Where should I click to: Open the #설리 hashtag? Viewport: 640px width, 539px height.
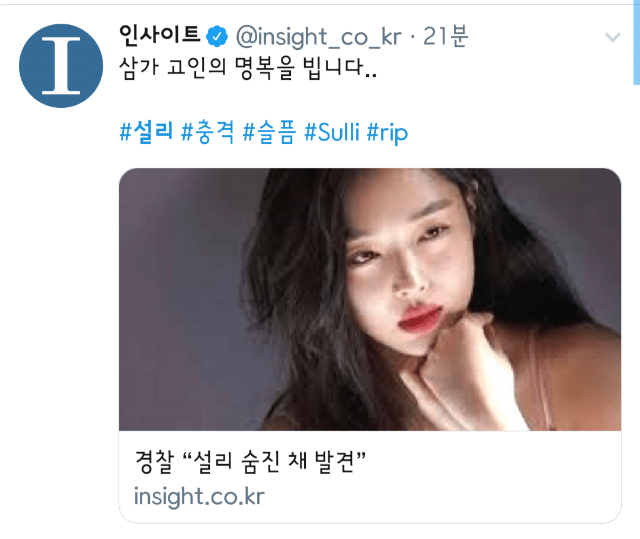click(146, 132)
